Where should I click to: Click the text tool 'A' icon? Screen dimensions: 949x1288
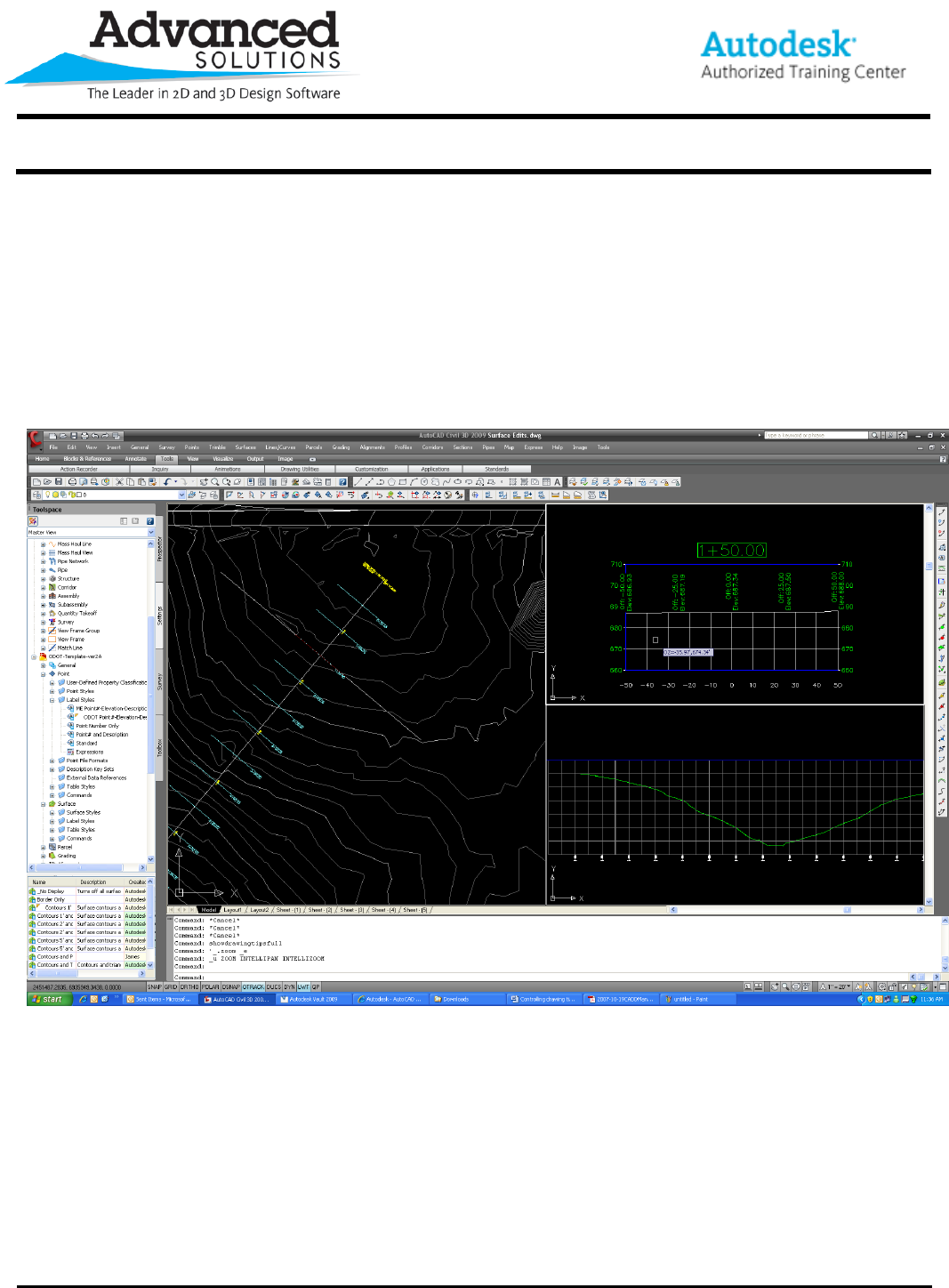(x=558, y=482)
